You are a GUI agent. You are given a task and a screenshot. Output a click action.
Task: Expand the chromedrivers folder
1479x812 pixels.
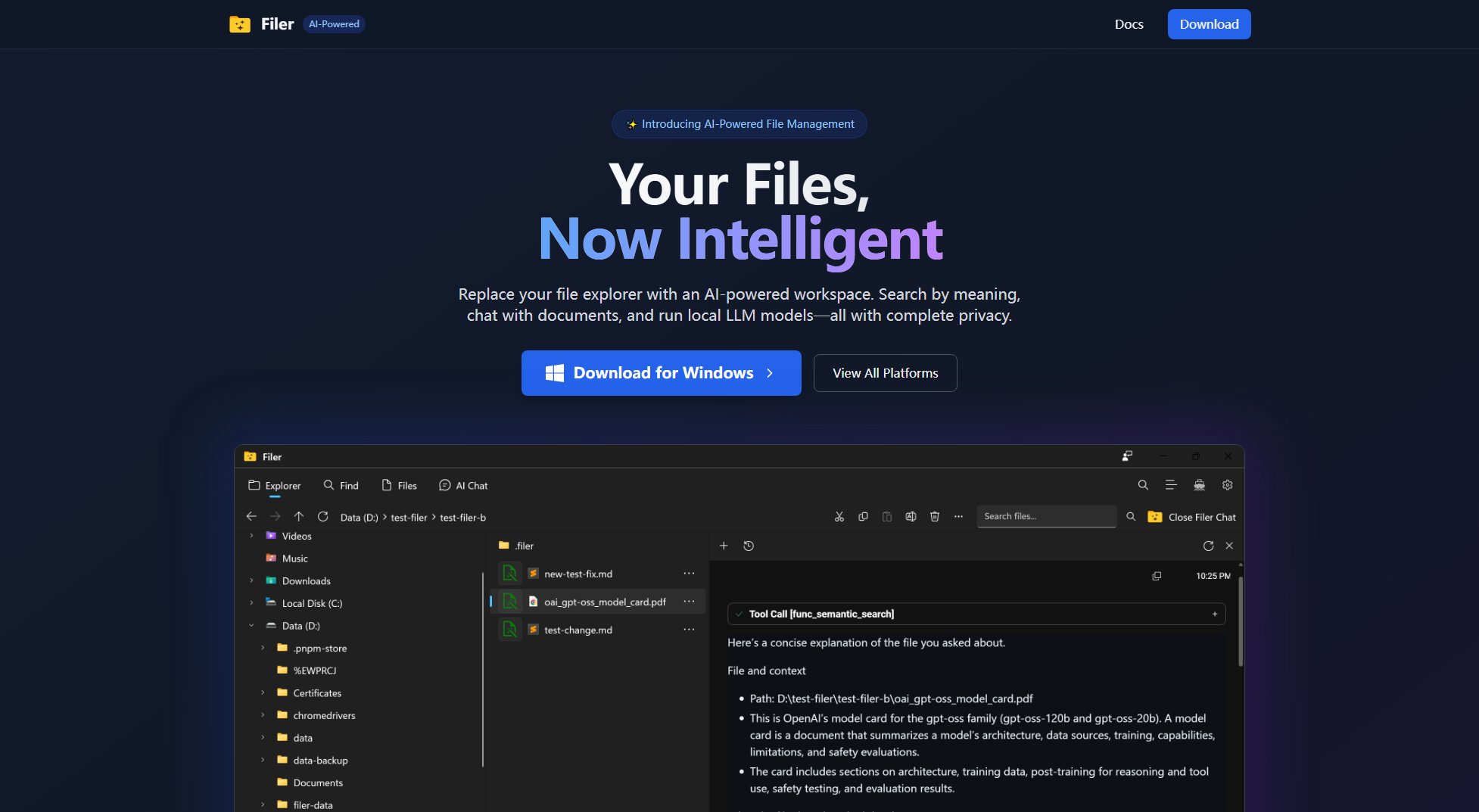coord(263,715)
